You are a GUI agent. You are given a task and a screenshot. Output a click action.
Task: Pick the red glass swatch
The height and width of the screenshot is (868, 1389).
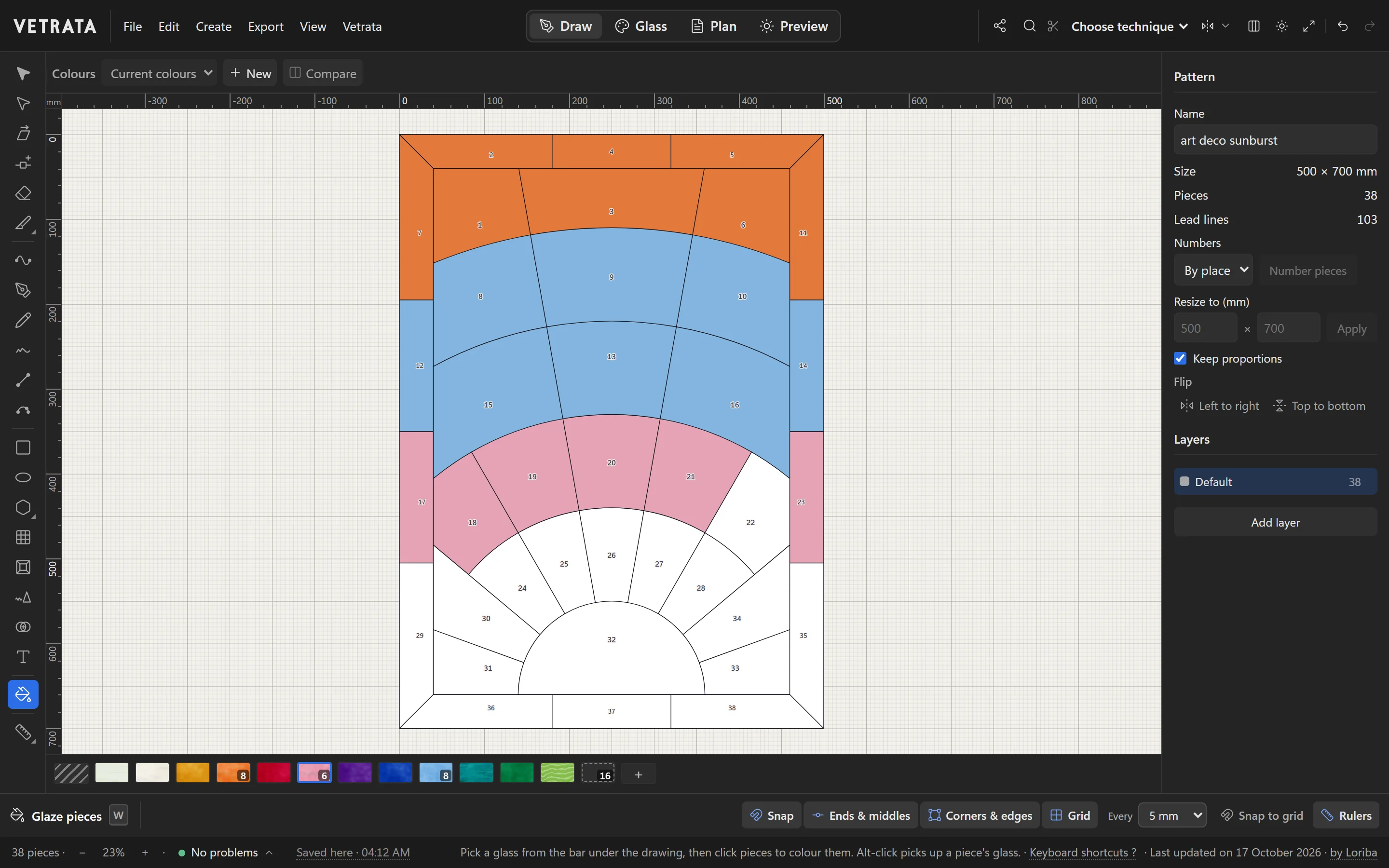point(274,773)
